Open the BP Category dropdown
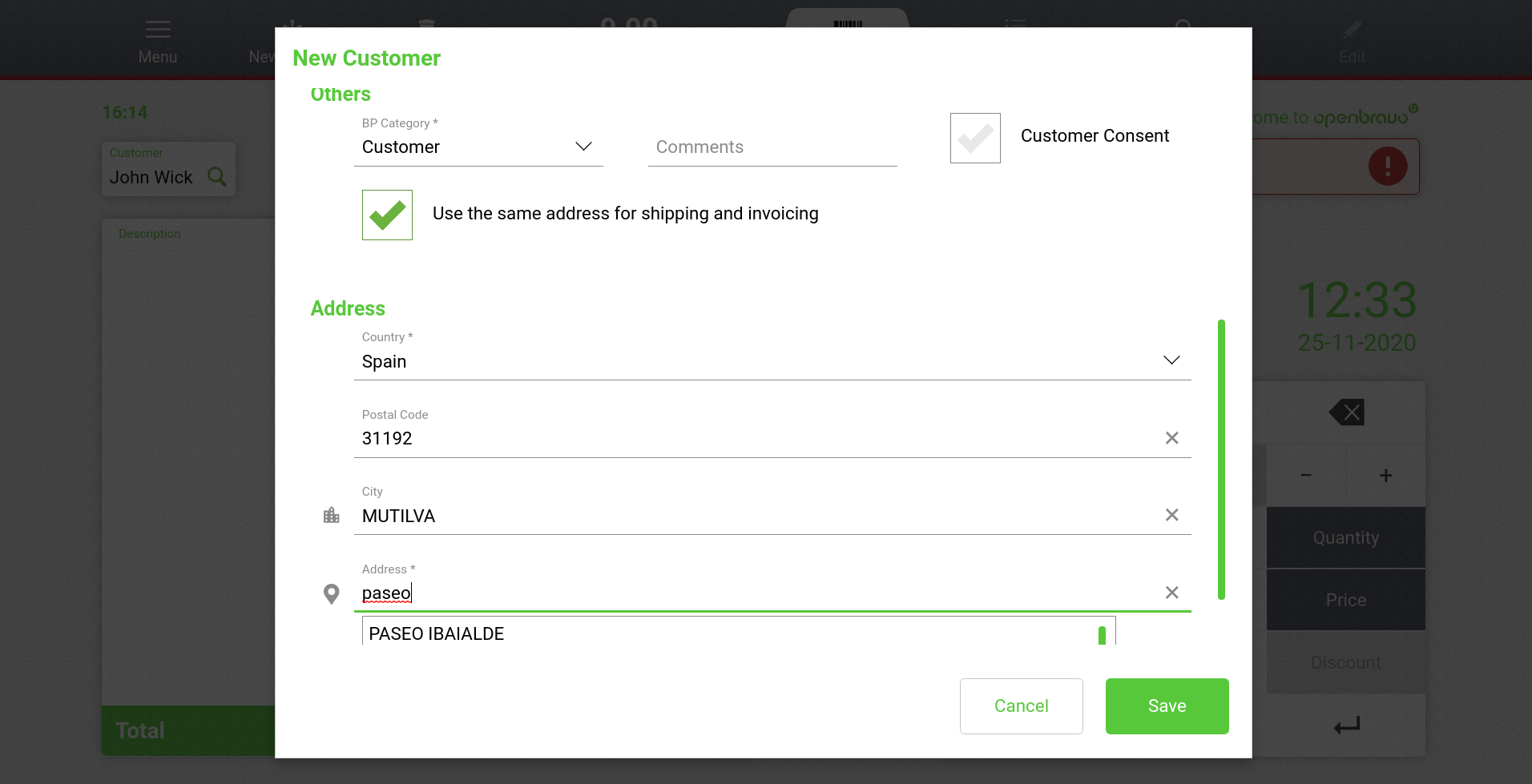The height and width of the screenshot is (784, 1532). click(478, 147)
